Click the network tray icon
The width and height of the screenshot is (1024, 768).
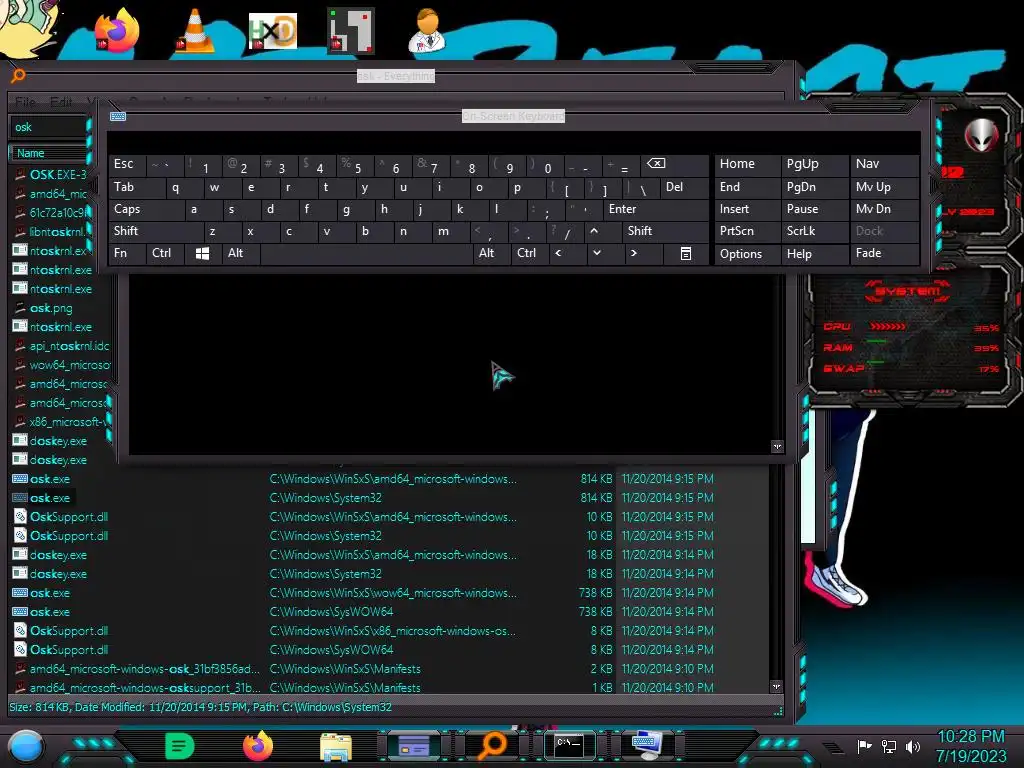pyautogui.click(x=889, y=746)
